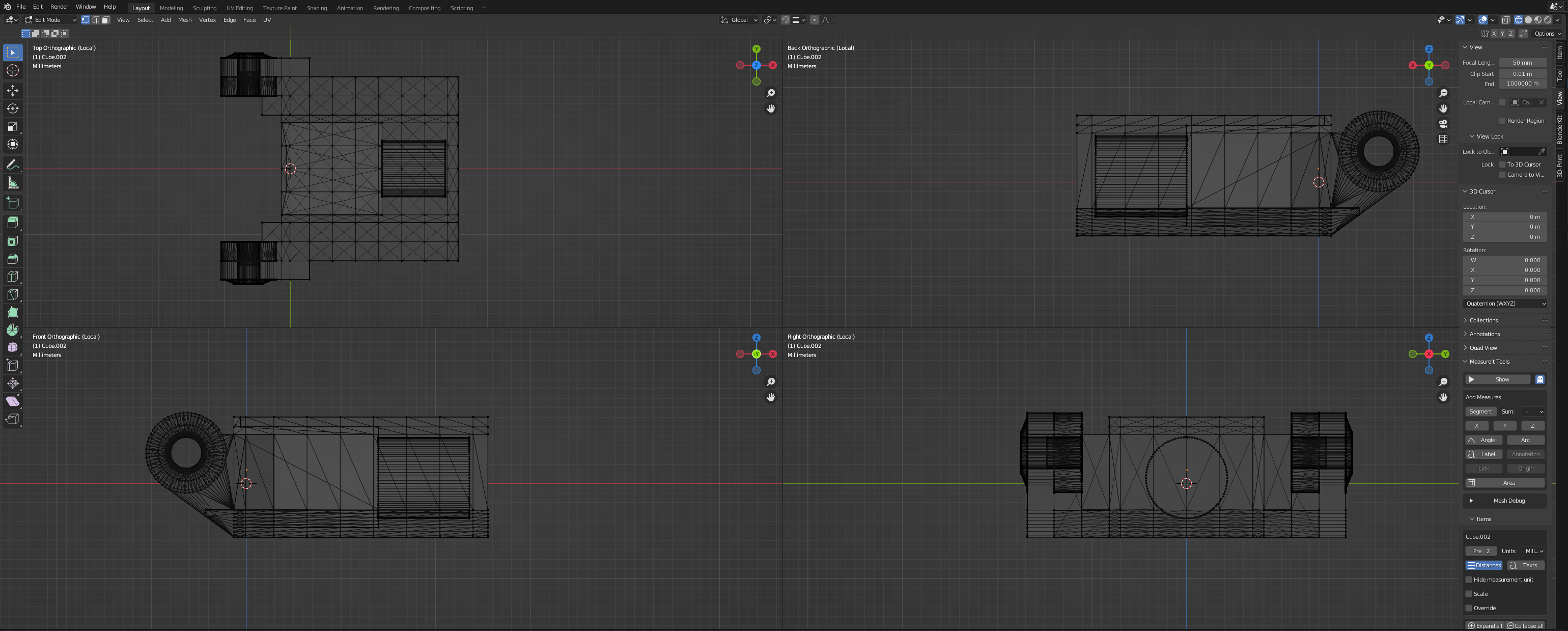Activate the Move tool
The height and width of the screenshot is (631, 1568).
[x=13, y=91]
